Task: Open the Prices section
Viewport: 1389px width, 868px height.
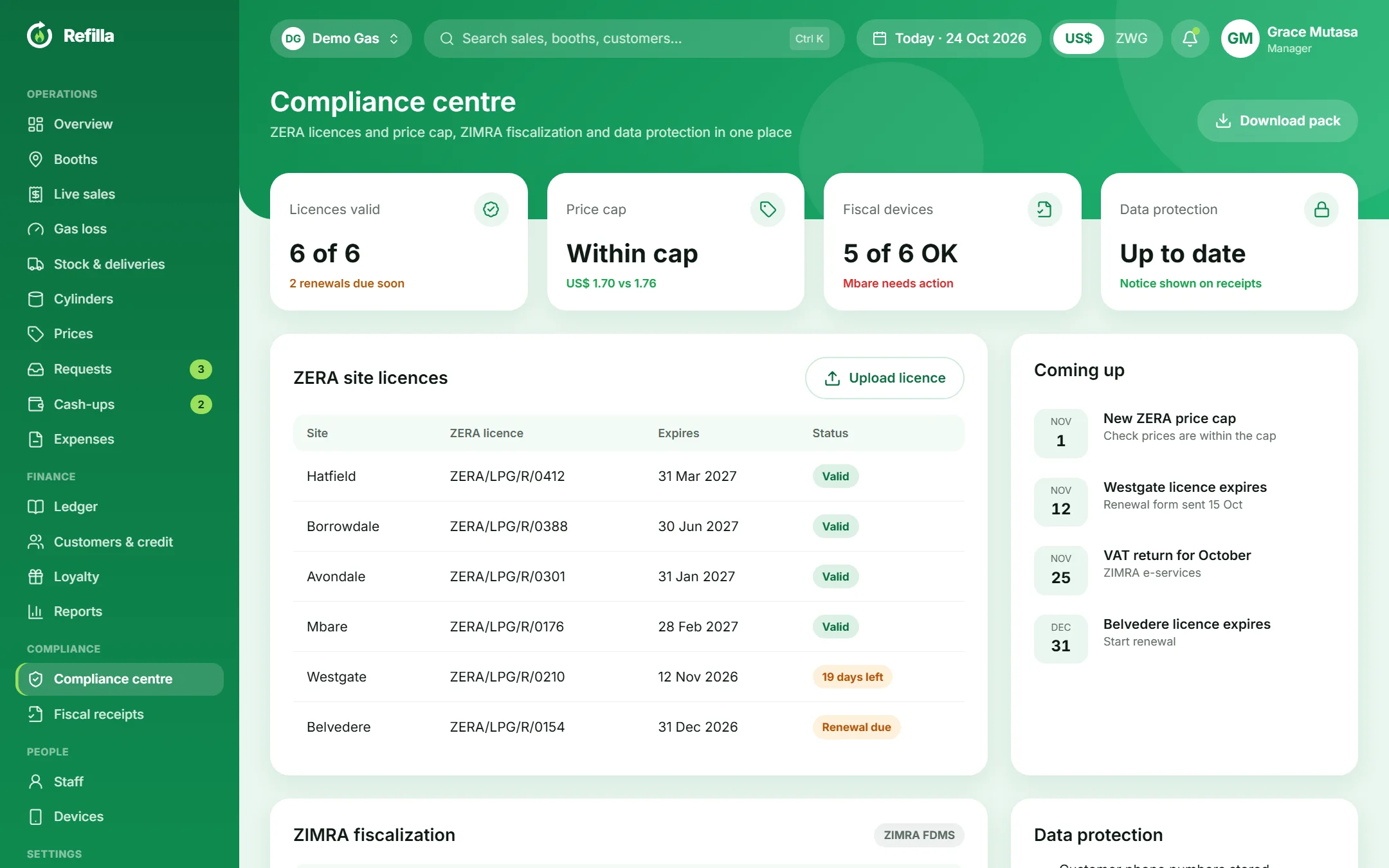Action: (x=120, y=334)
